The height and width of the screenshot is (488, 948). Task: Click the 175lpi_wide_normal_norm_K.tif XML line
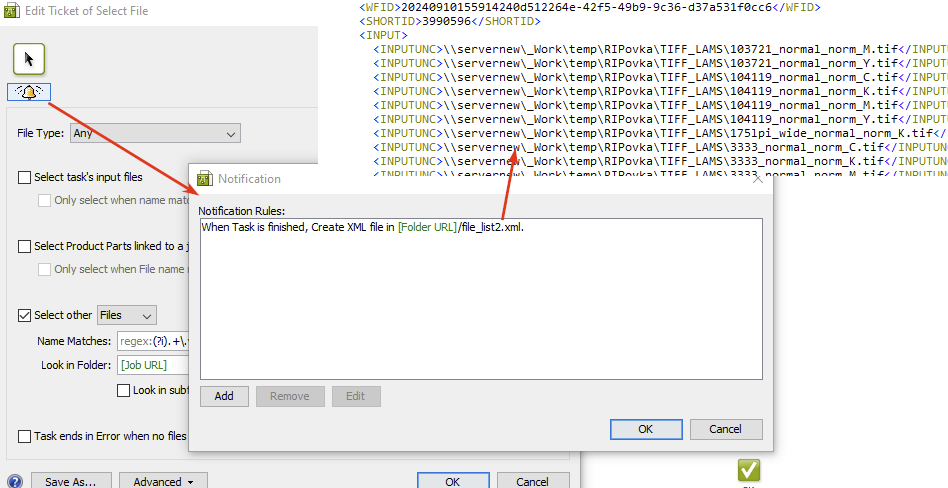click(x=660, y=132)
